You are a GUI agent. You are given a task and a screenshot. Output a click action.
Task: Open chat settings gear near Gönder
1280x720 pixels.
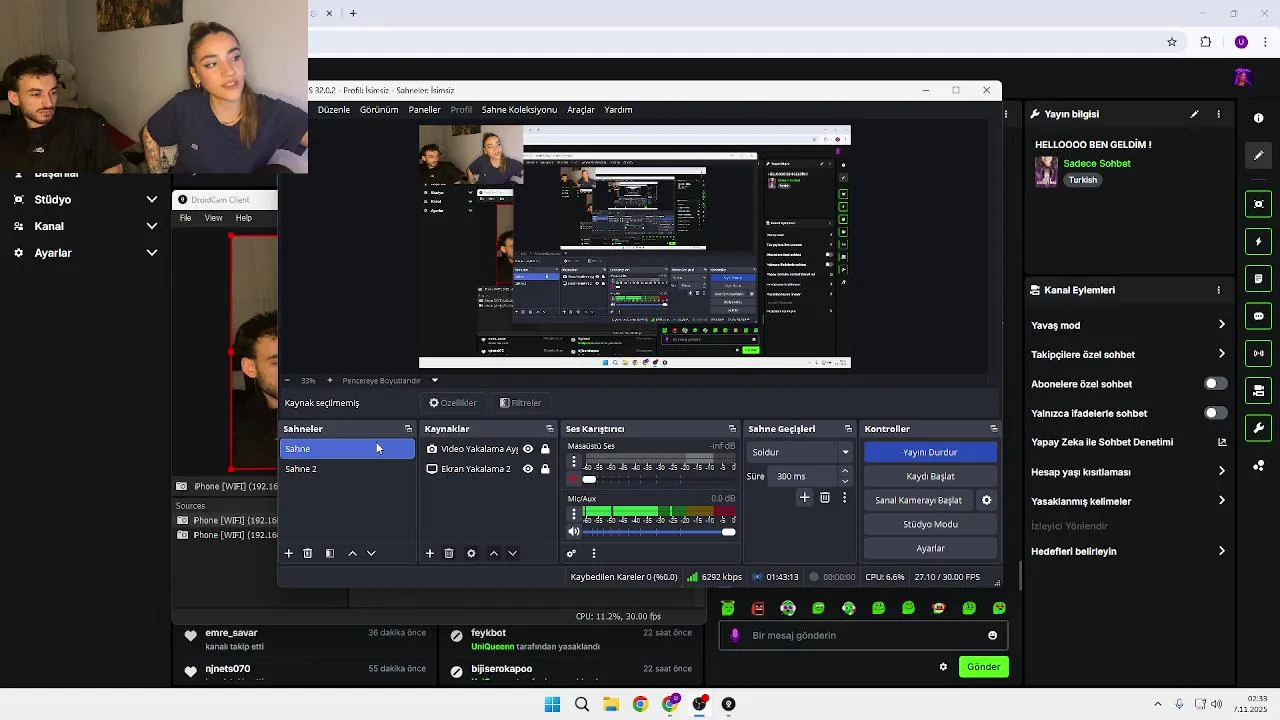click(x=943, y=667)
